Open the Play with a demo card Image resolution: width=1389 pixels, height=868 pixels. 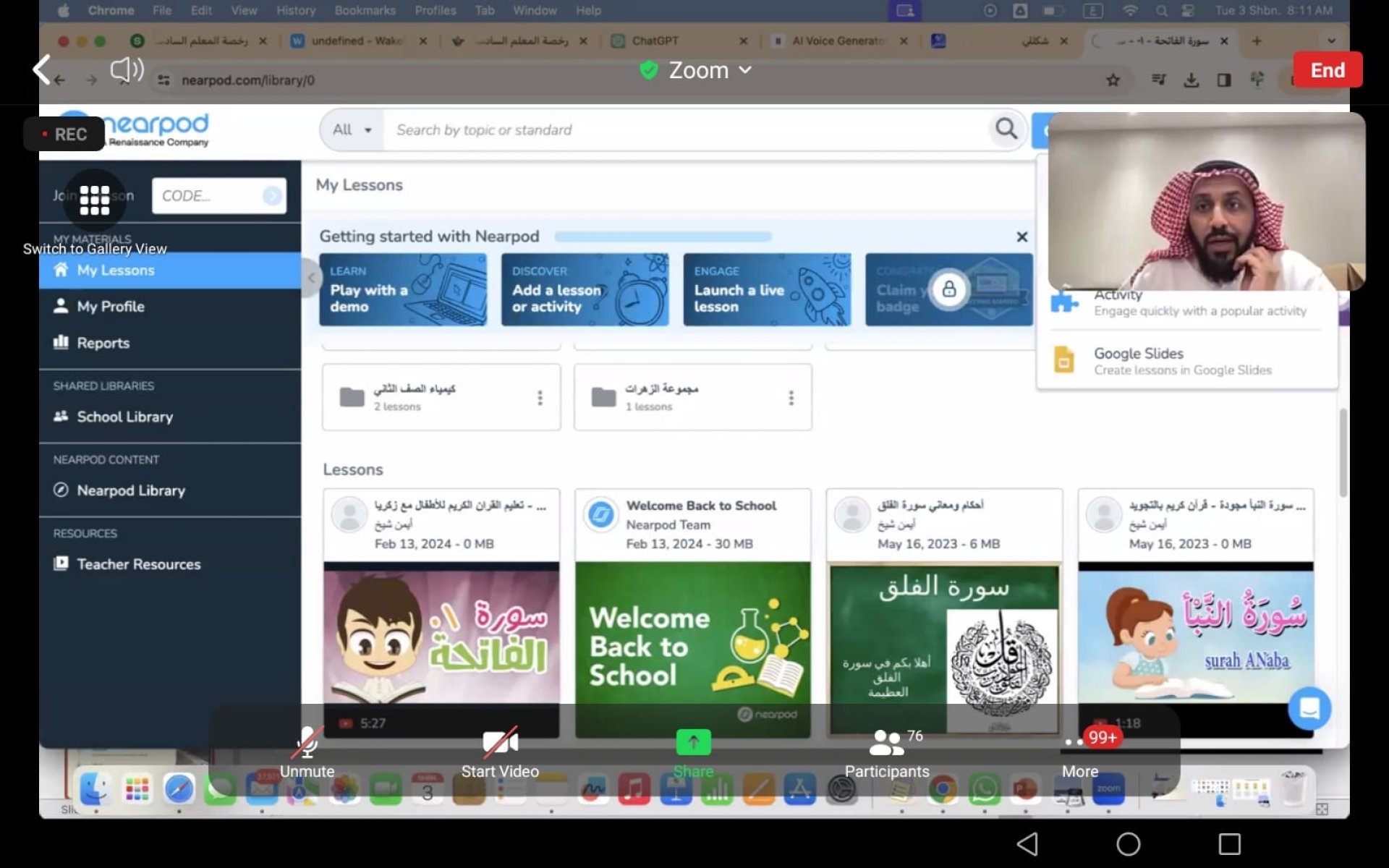coord(403,289)
